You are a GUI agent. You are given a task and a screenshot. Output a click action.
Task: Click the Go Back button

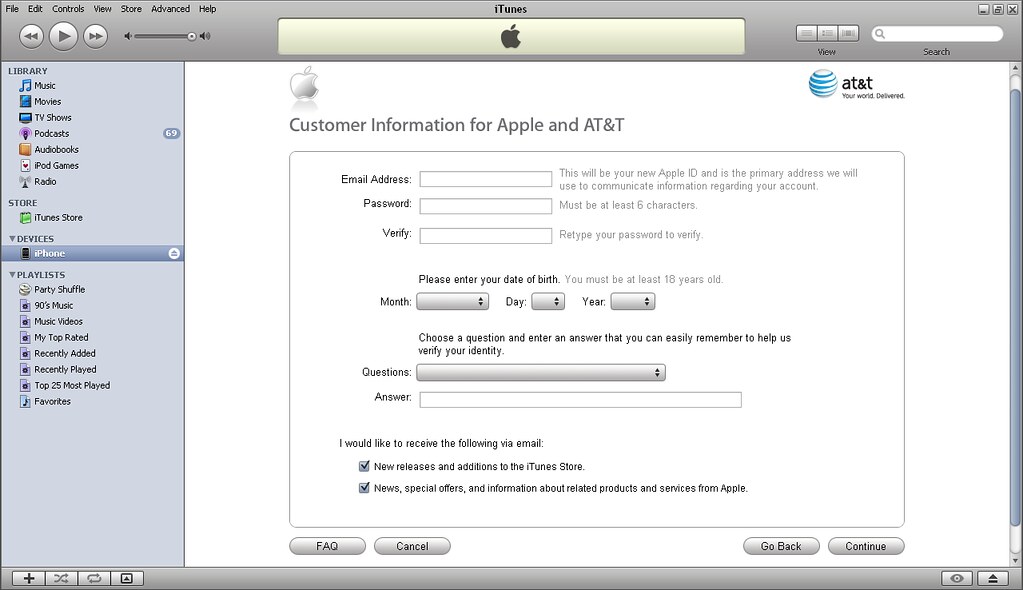(x=781, y=546)
